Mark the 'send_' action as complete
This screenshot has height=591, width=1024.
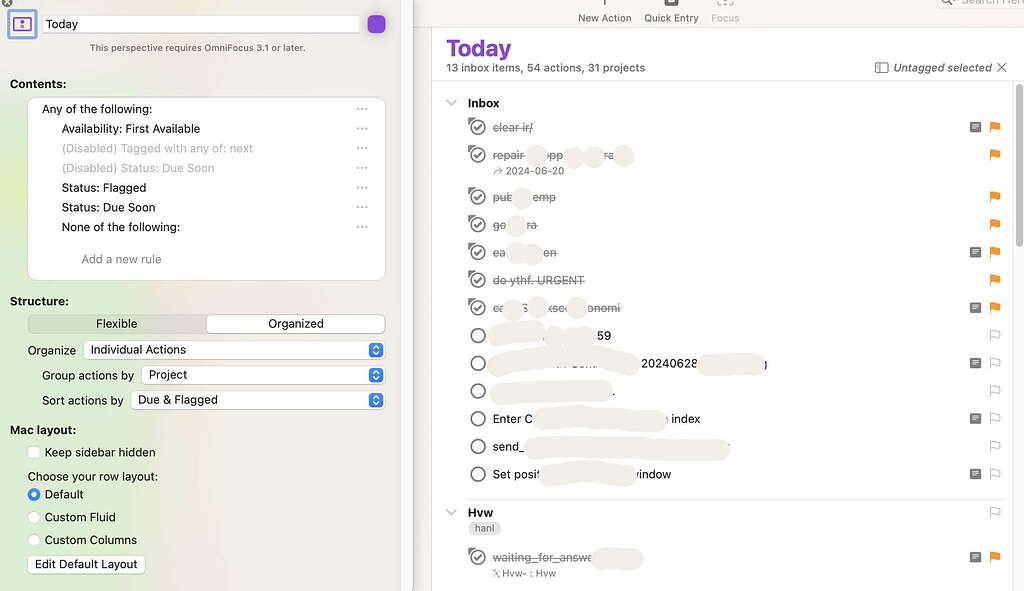click(477, 446)
